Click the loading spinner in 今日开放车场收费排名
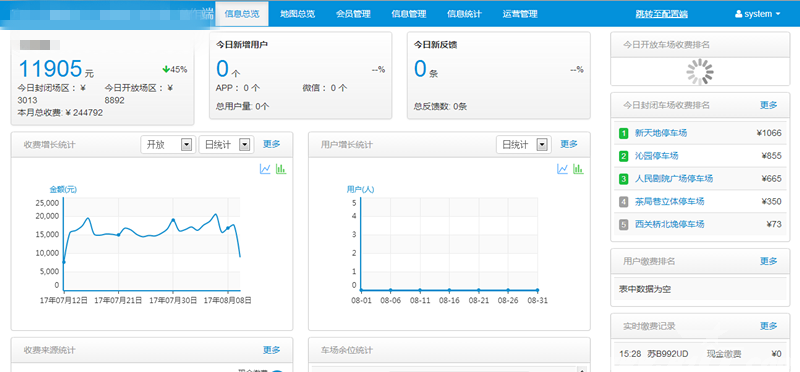Screen dimensions: 800x372 (699, 71)
